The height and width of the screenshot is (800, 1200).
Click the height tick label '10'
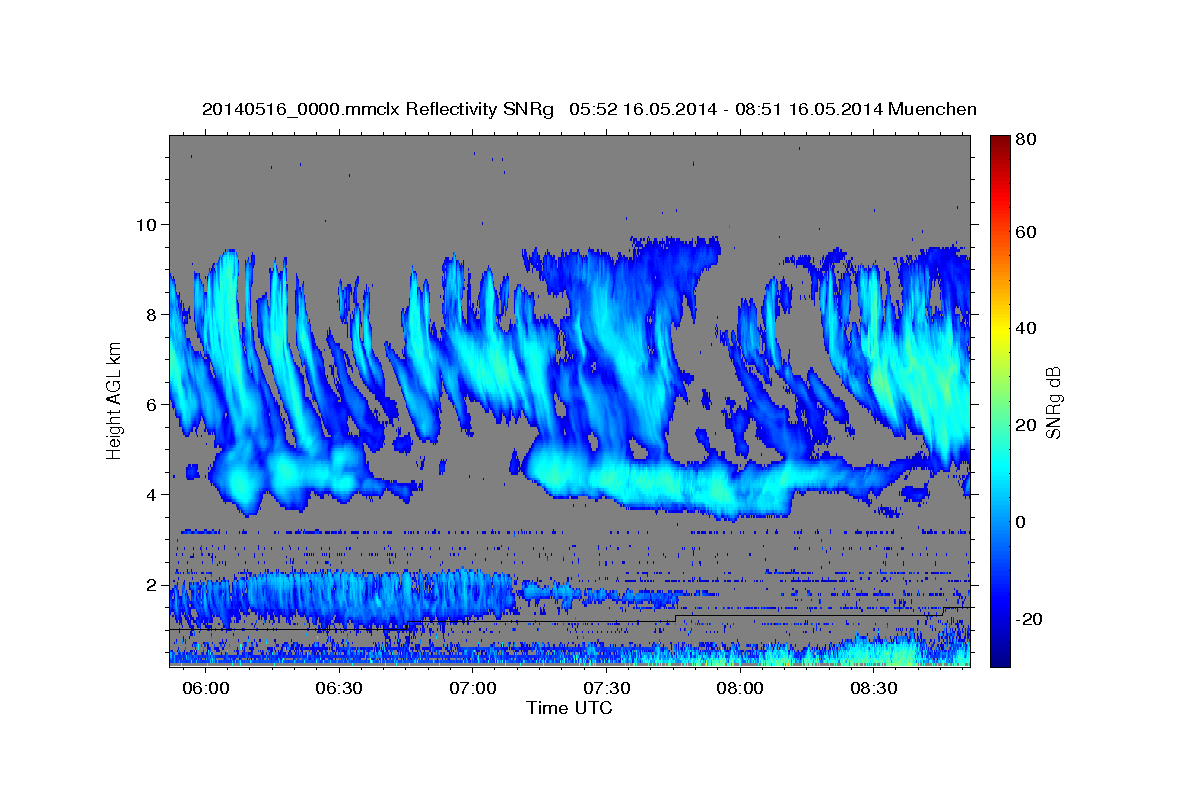pyautogui.click(x=148, y=224)
